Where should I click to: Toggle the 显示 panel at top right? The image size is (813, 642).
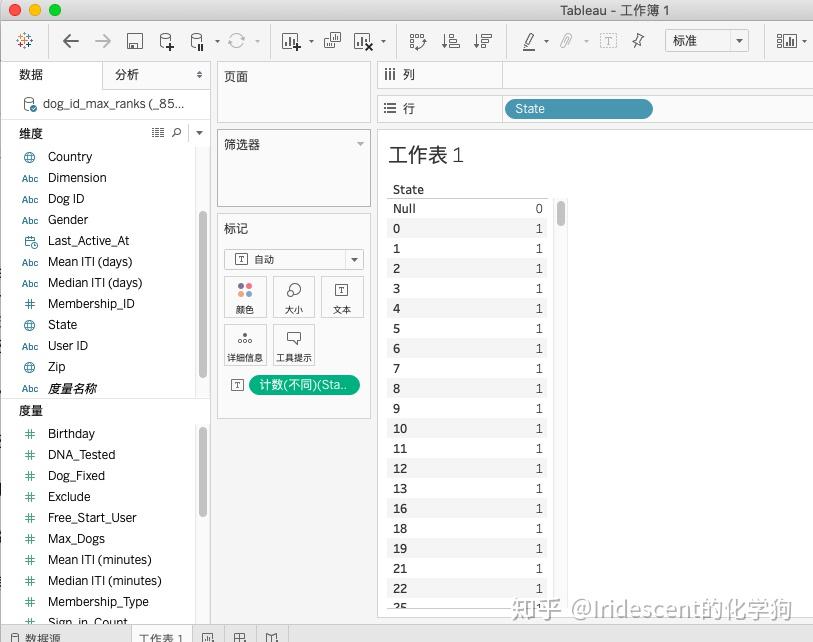click(x=788, y=40)
